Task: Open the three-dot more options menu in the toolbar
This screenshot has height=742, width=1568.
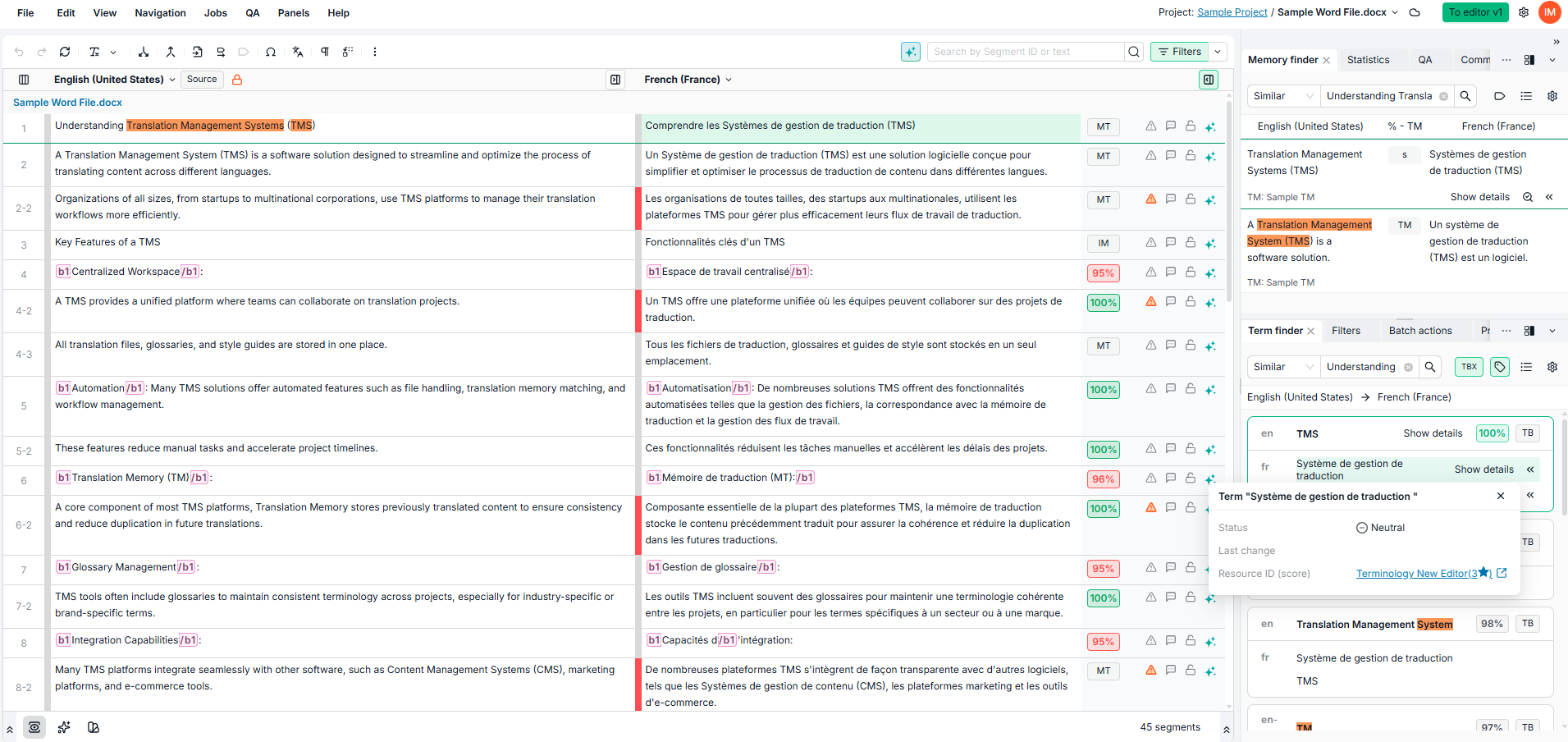Action: pos(375,52)
